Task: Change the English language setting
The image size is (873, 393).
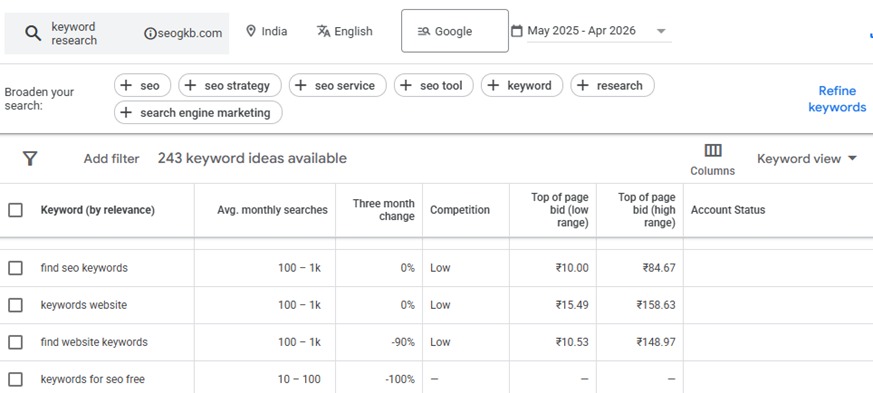Action: 345,31
